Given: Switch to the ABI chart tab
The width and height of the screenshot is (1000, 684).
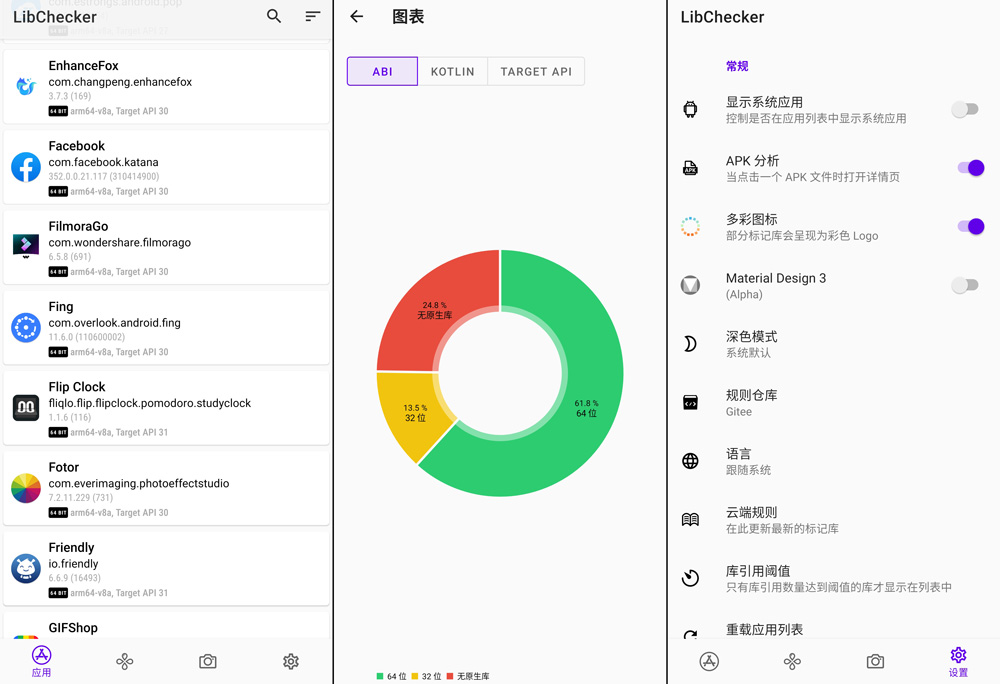Looking at the screenshot, I should click(x=383, y=71).
